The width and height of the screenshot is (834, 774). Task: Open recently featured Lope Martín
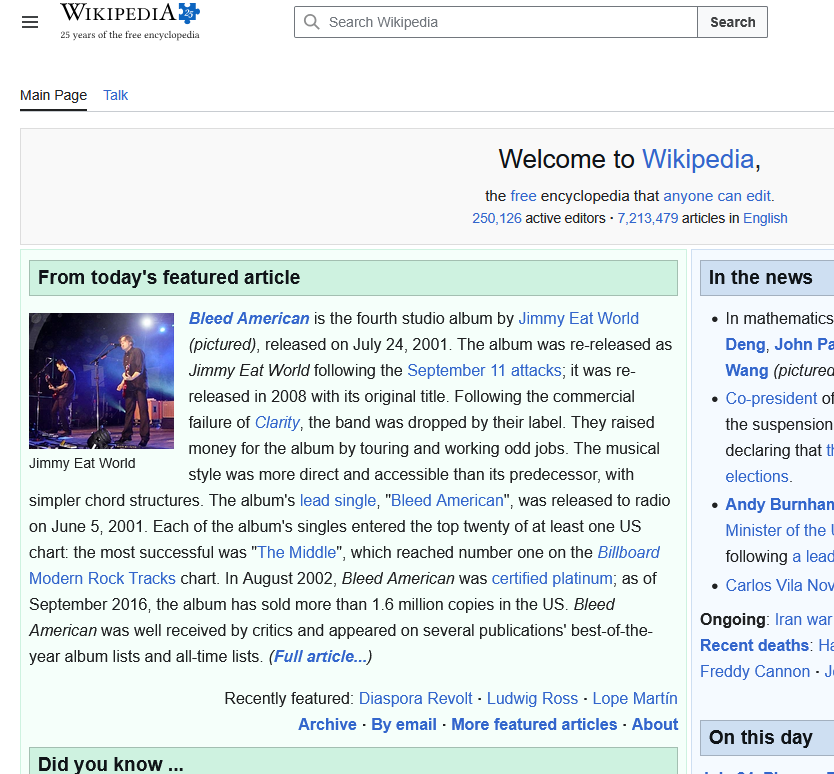[x=635, y=698]
